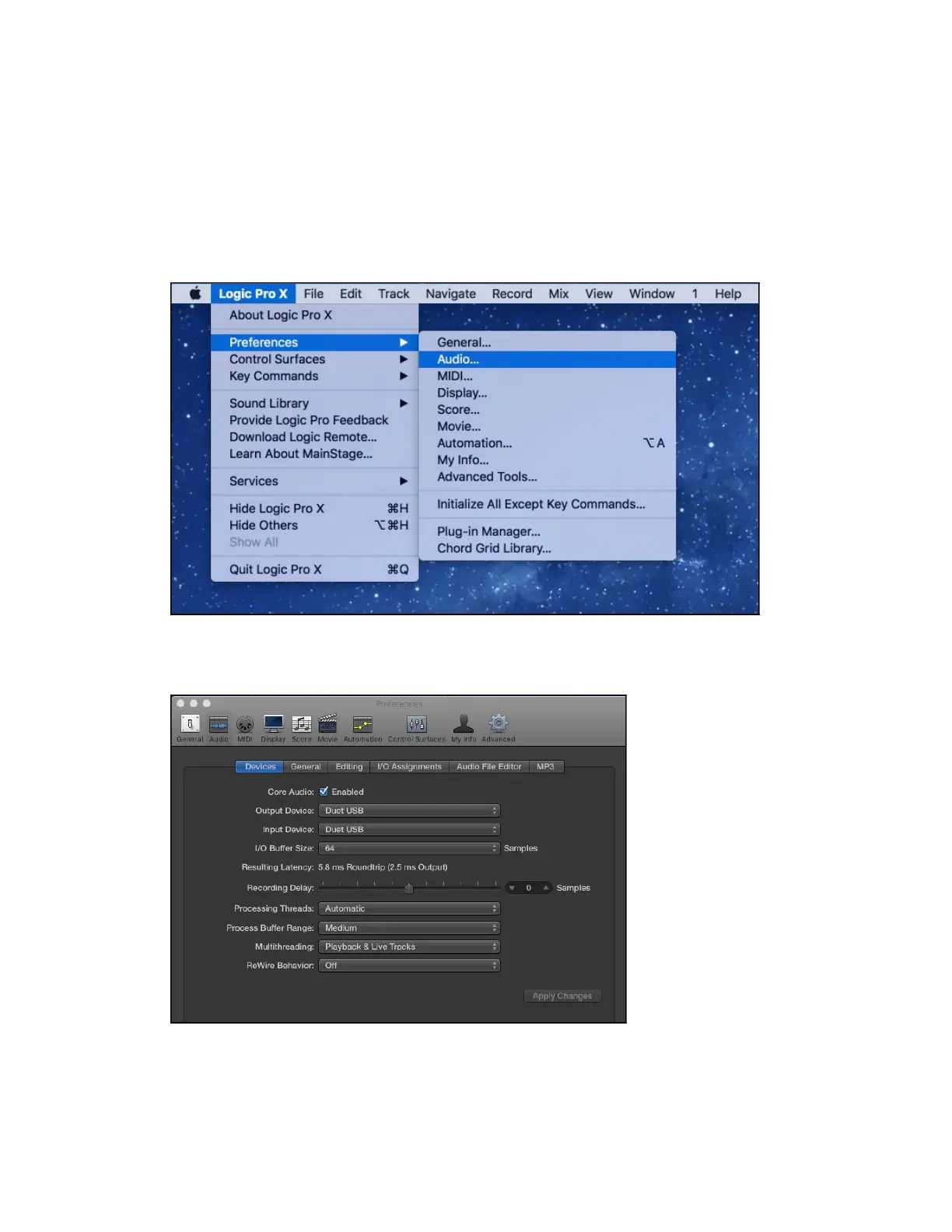Viewport: 952px width, 1232px height.
Task: Open the Edit menu
Action: (x=351, y=293)
